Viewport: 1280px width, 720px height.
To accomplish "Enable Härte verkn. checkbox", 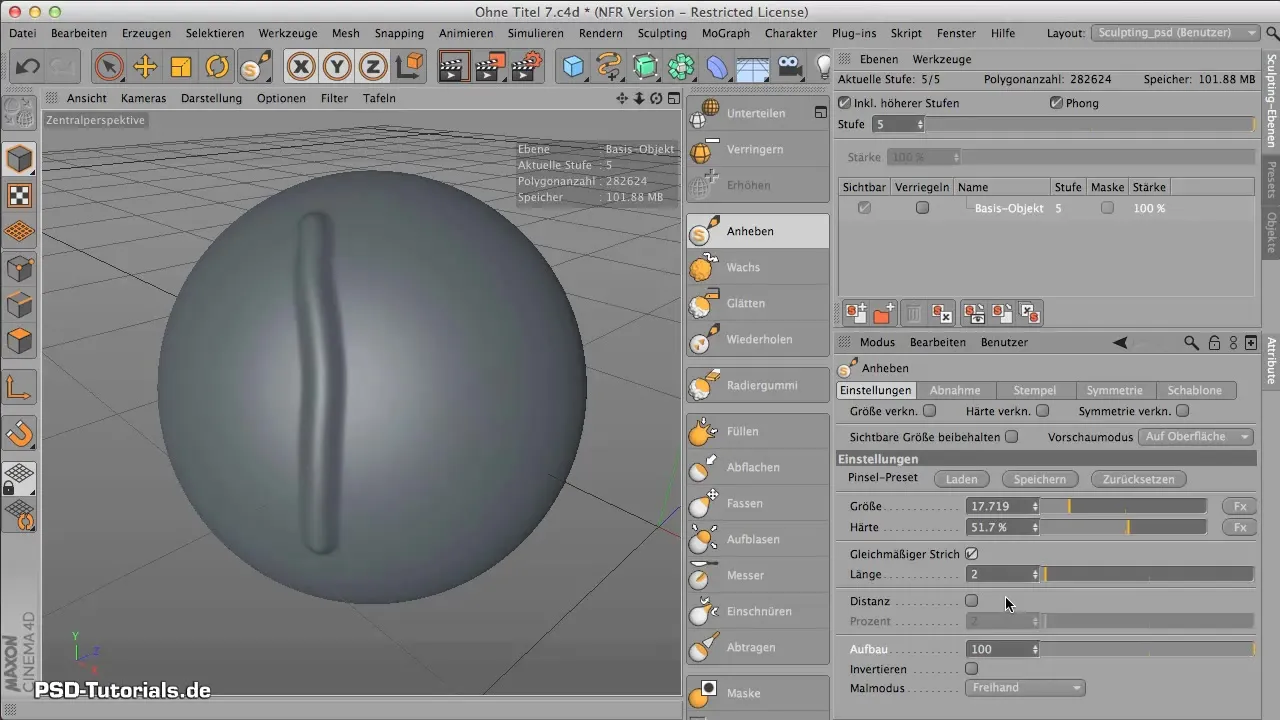I will [1042, 411].
